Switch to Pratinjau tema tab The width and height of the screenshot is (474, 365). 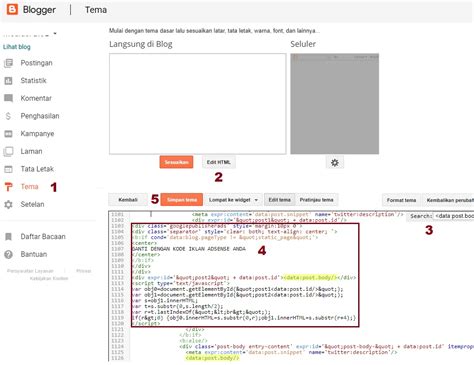316,200
